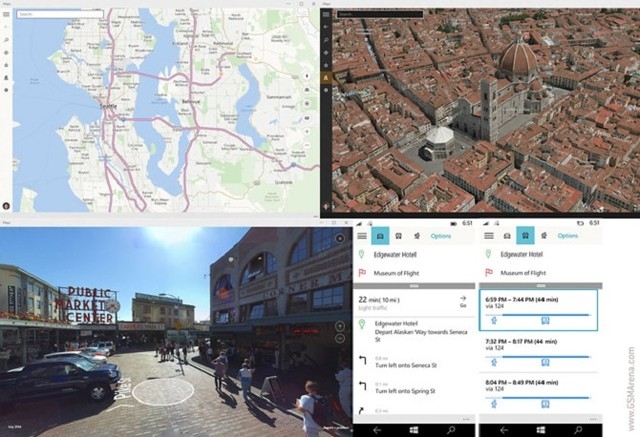The image size is (640, 437).
Task: Open hamburger menu in Florence 3D window
Action: [x=326, y=14]
